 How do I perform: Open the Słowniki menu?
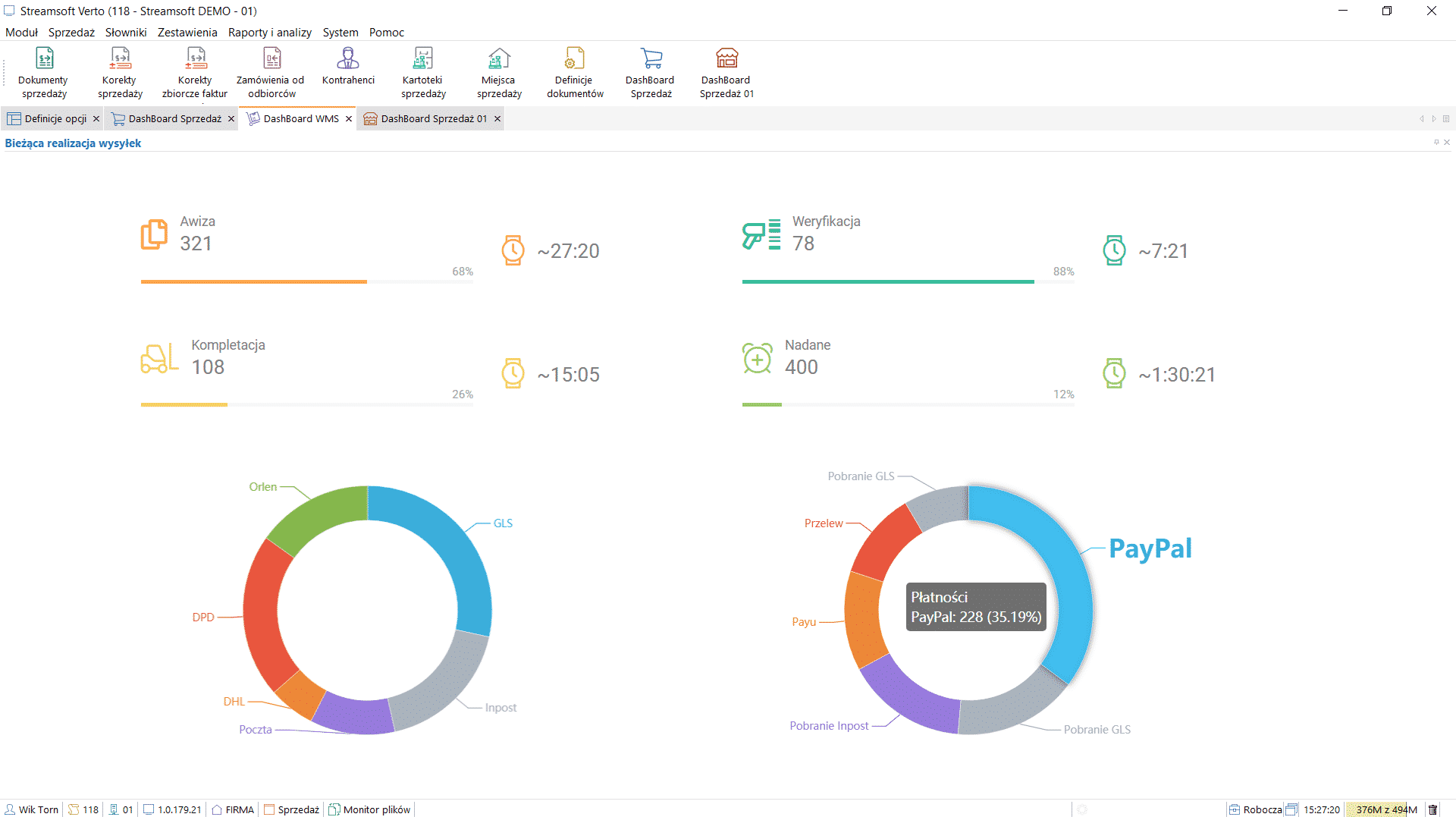(126, 33)
